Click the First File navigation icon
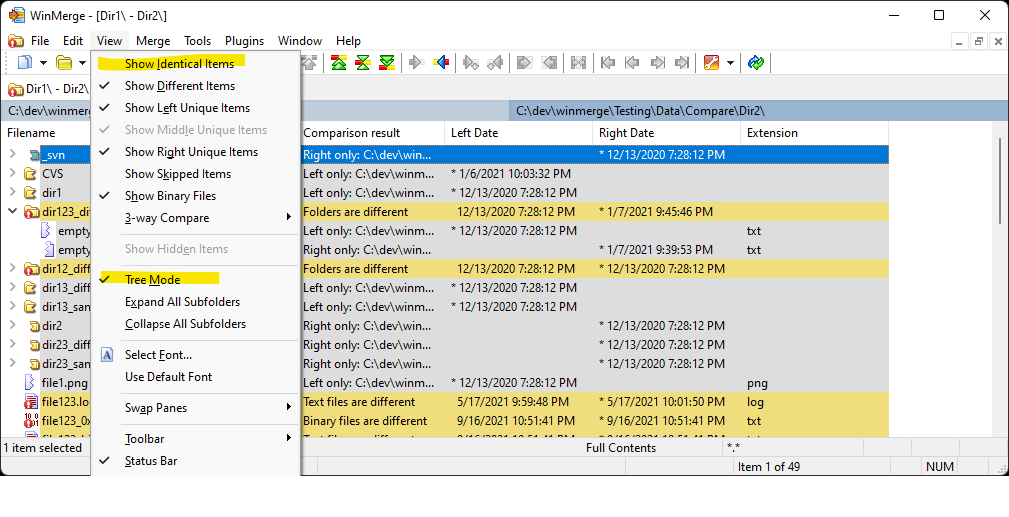This screenshot has width=1009, height=517. coord(608,62)
